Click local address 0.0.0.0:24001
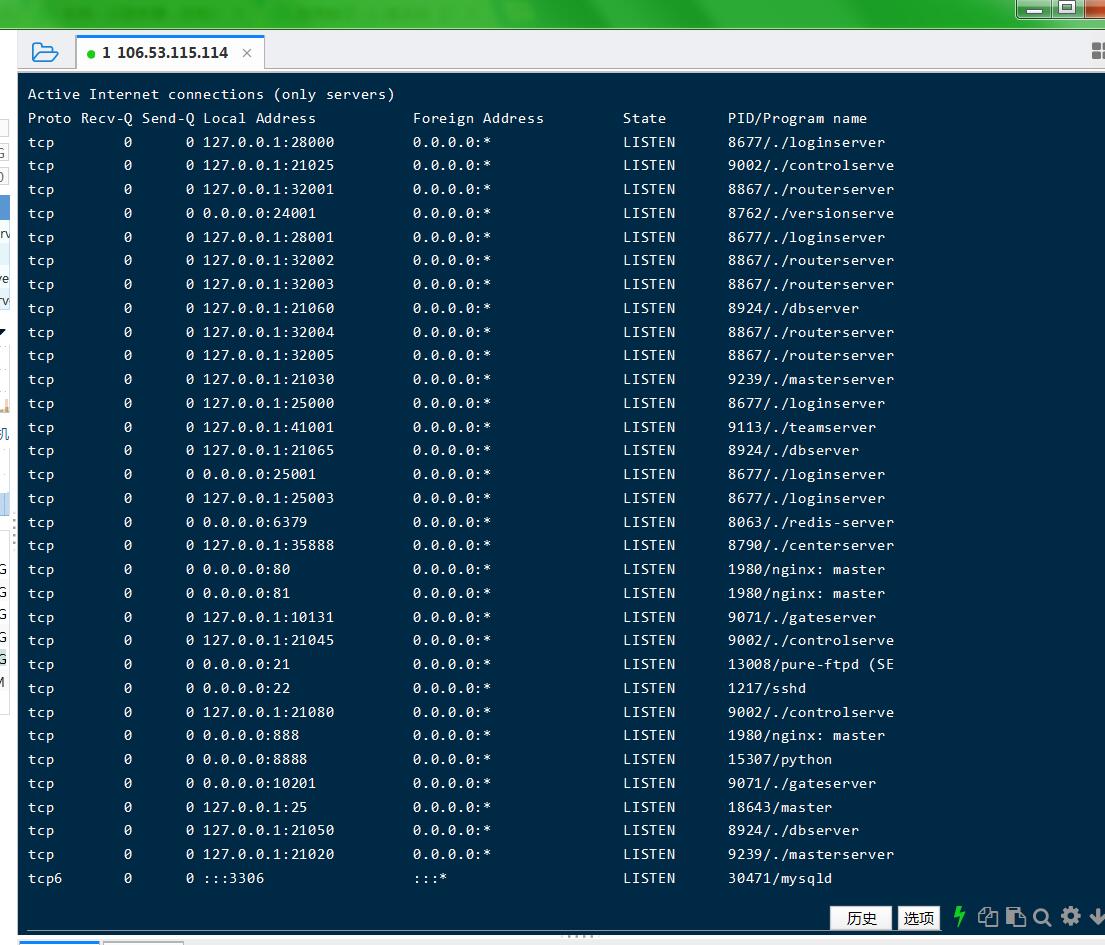 pyautogui.click(x=259, y=214)
